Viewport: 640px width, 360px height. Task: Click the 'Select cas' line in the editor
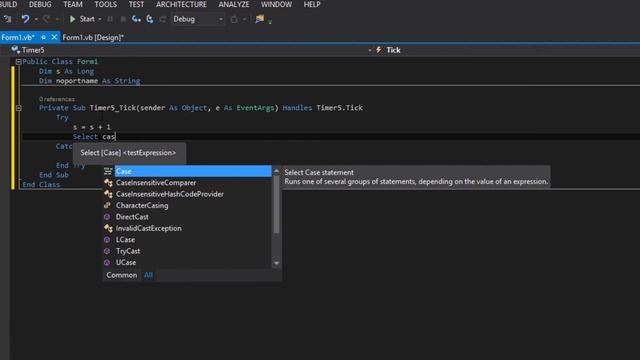point(94,136)
